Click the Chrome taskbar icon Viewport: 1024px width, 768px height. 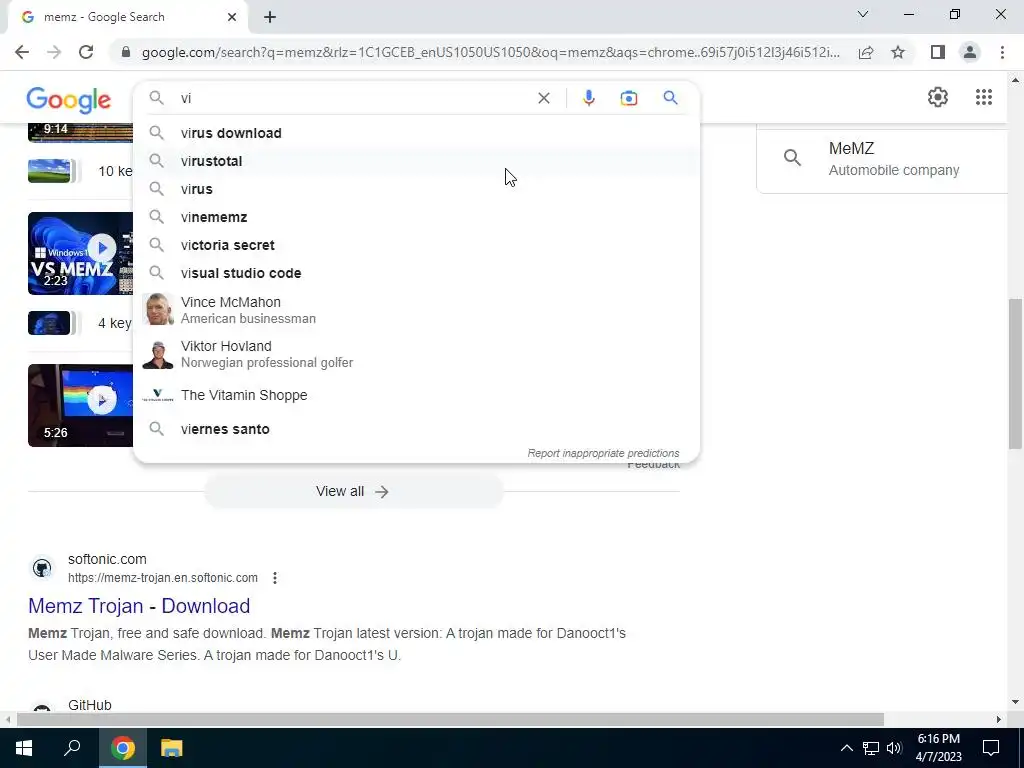click(x=123, y=748)
